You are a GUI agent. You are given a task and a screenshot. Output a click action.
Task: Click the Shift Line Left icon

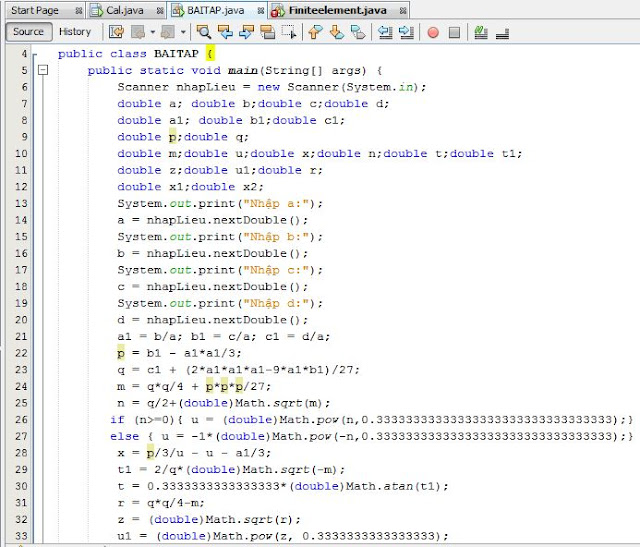tap(385, 32)
